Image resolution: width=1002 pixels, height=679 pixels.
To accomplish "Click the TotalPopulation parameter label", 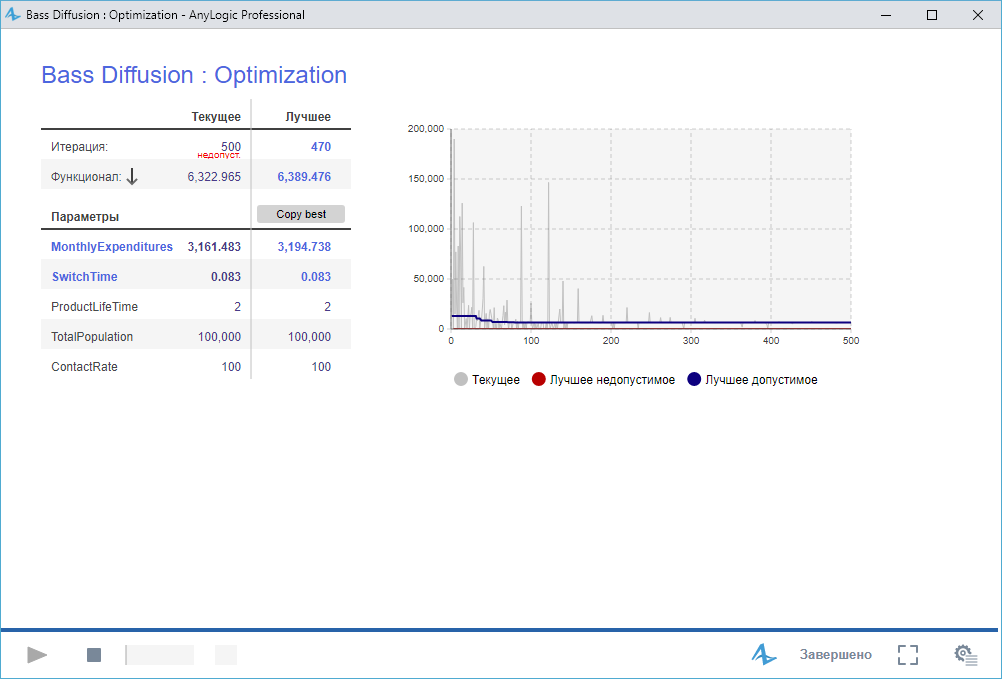I will (x=92, y=337).
